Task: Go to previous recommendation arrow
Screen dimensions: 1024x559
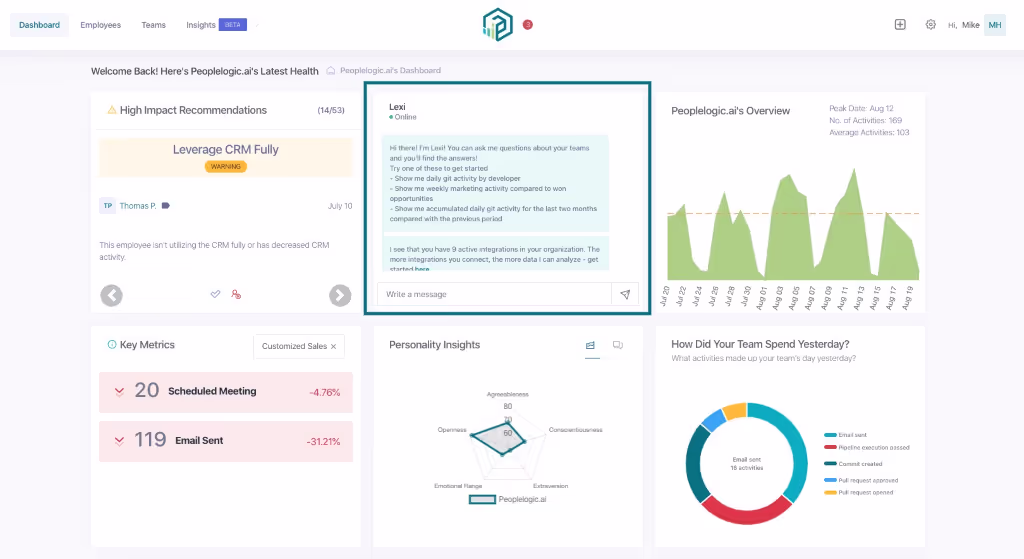Action: tap(112, 295)
